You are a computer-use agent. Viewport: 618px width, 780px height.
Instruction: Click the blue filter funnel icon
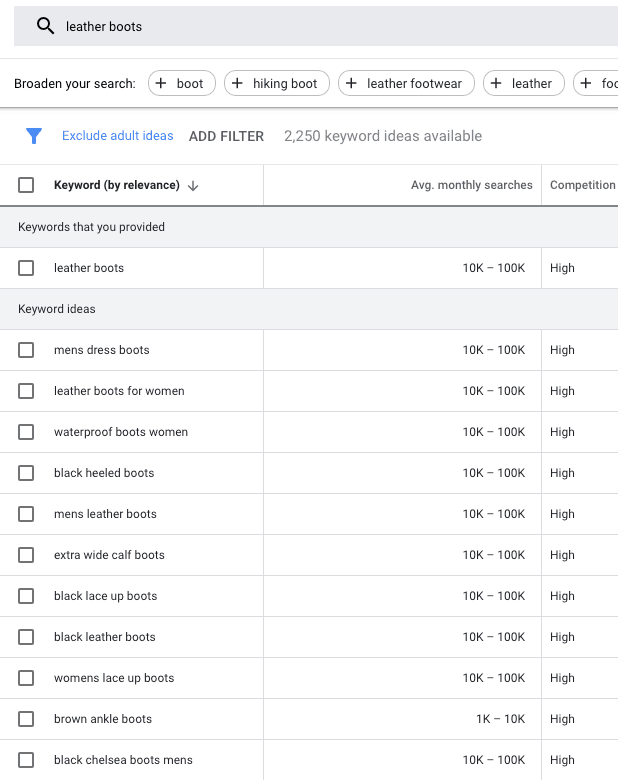point(34,136)
